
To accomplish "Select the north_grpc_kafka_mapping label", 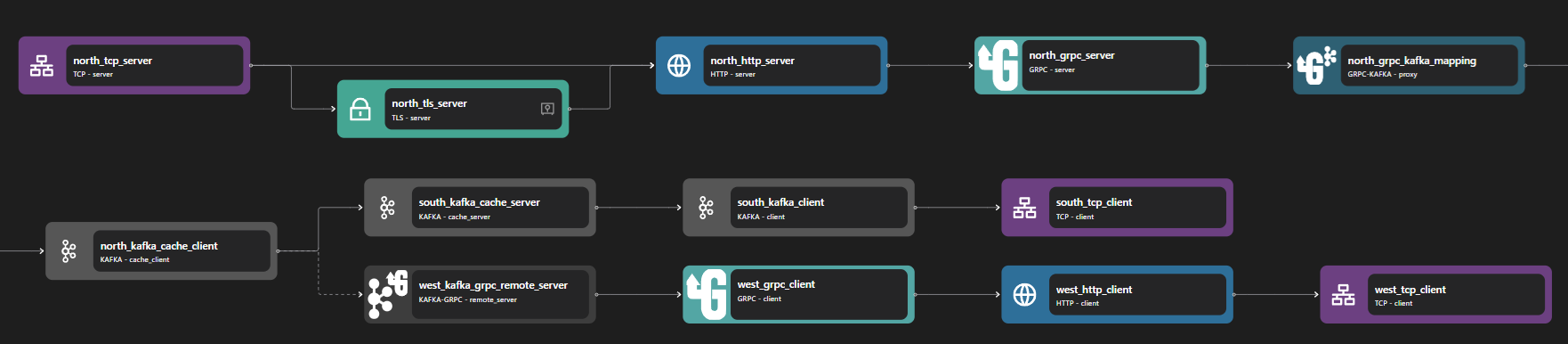I will tap(1411, 61).
